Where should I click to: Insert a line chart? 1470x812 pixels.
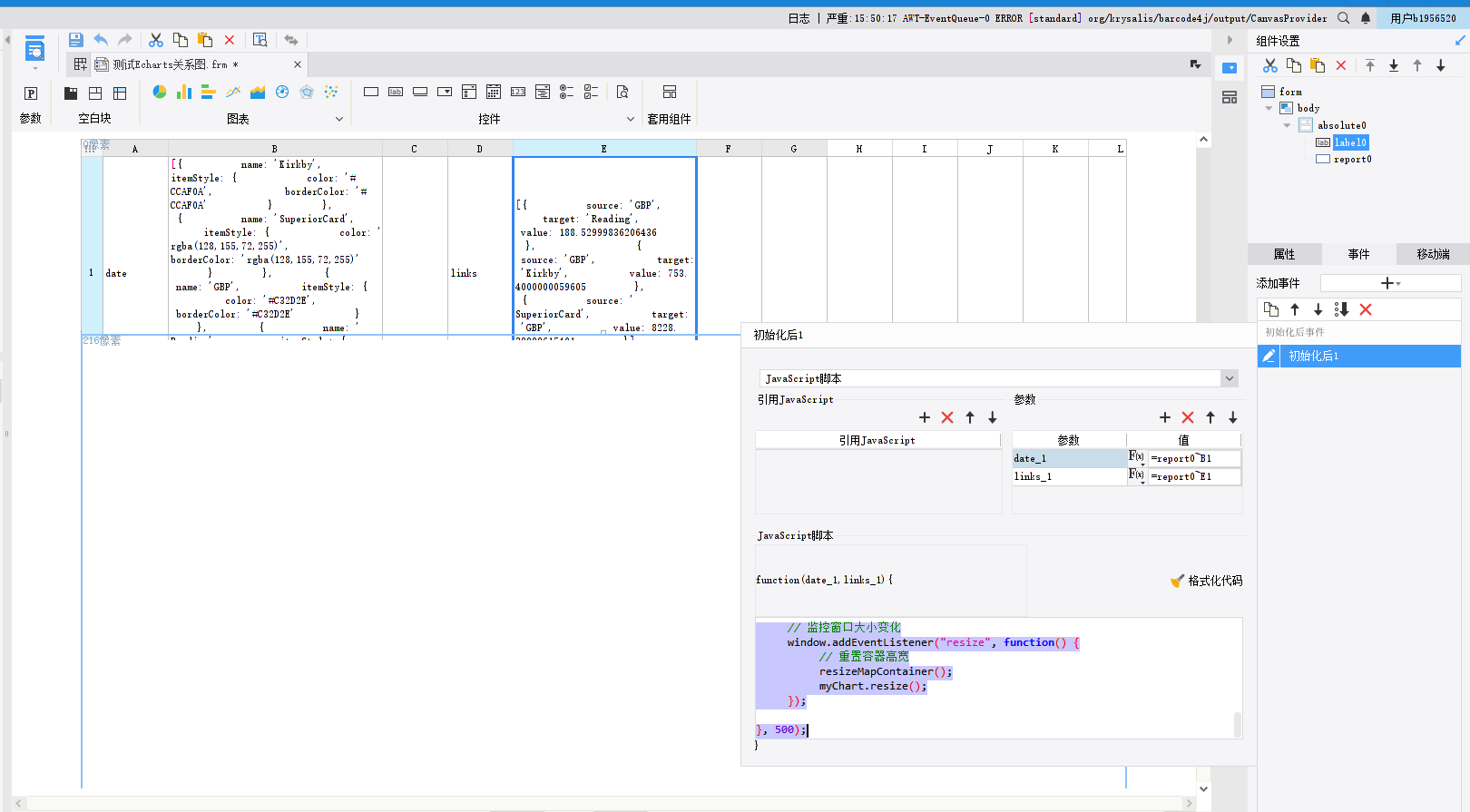tap(233, 92)
